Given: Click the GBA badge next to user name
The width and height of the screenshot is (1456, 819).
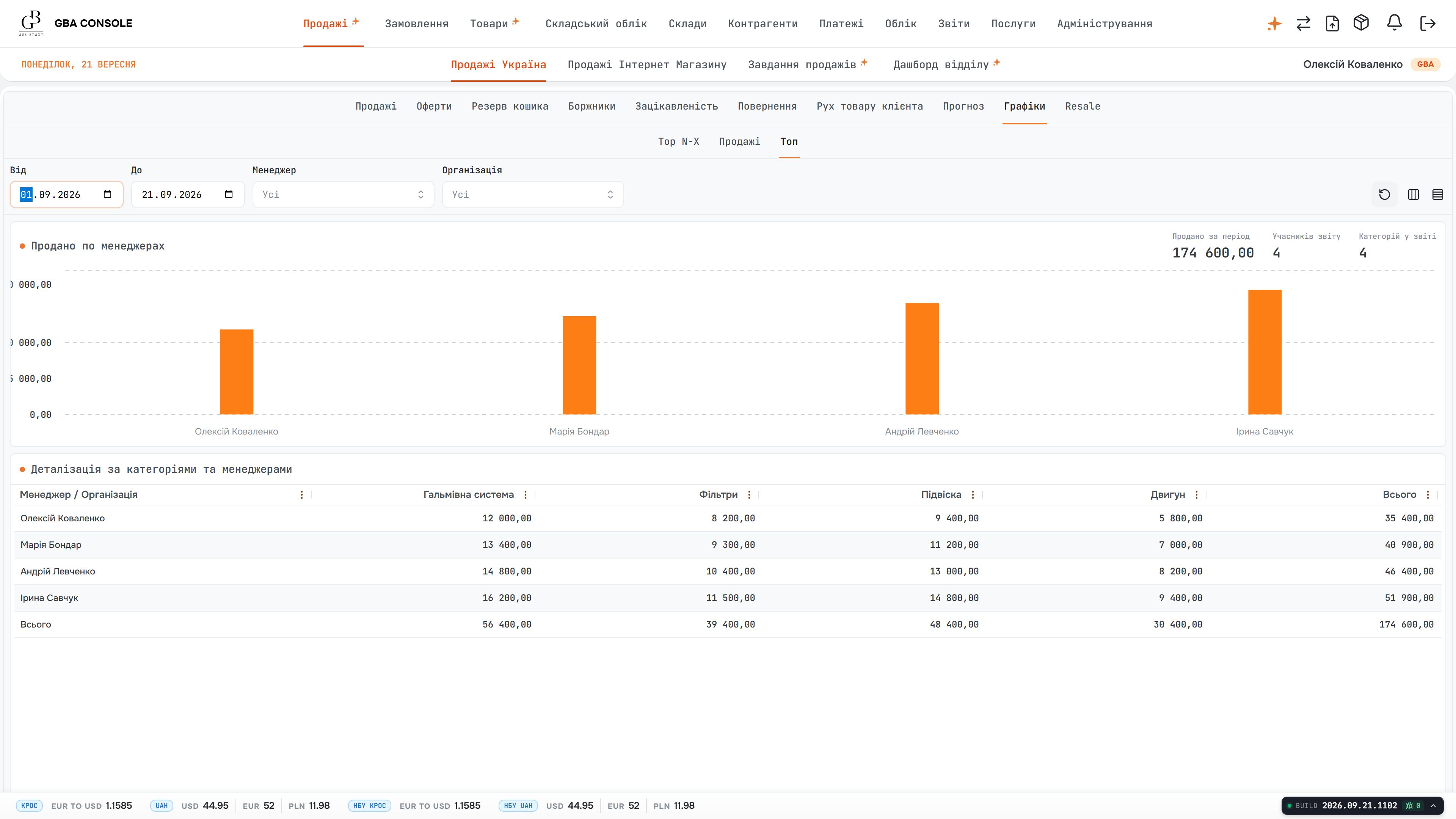Looking at the screenshot, I should point(1426,64).
